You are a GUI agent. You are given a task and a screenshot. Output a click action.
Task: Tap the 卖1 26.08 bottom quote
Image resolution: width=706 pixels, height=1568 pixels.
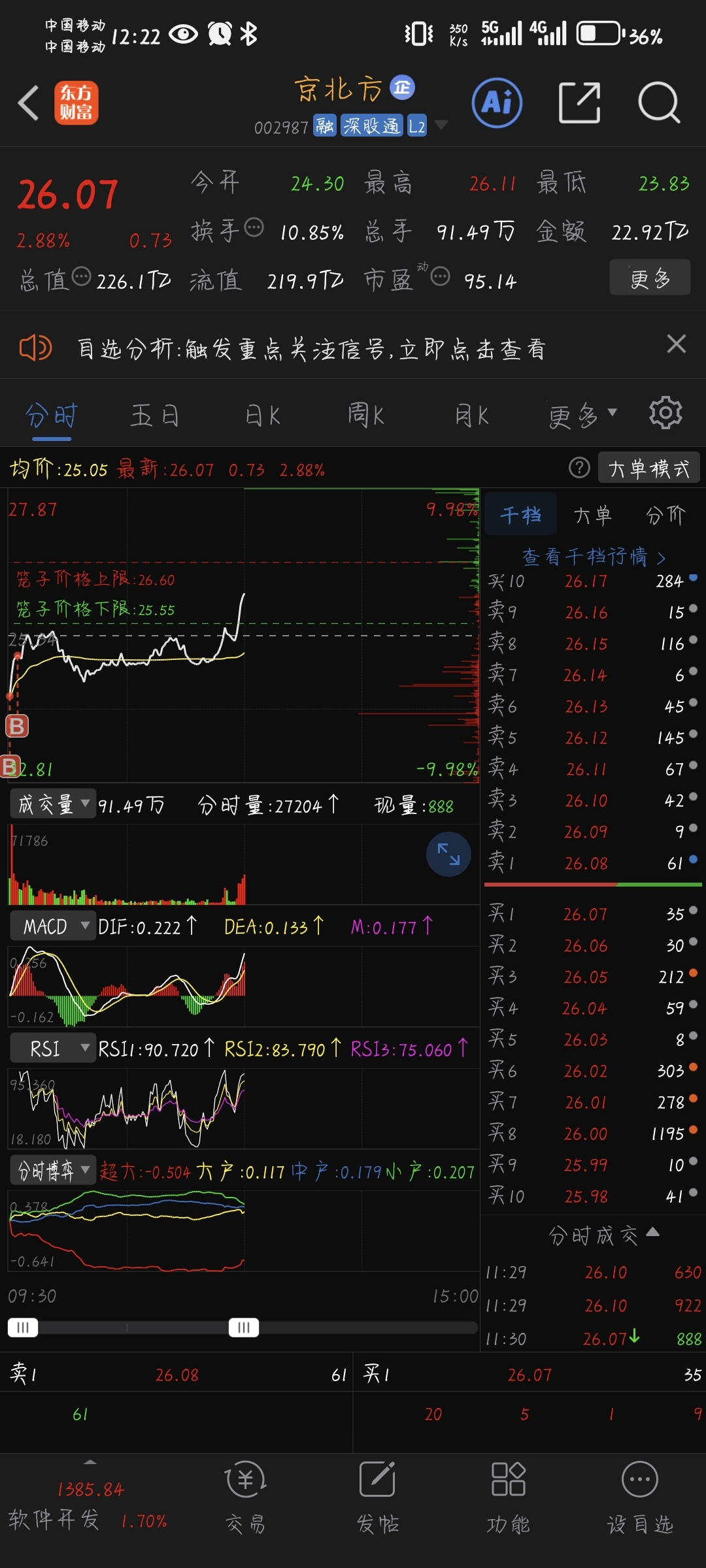coord(176,1375)
